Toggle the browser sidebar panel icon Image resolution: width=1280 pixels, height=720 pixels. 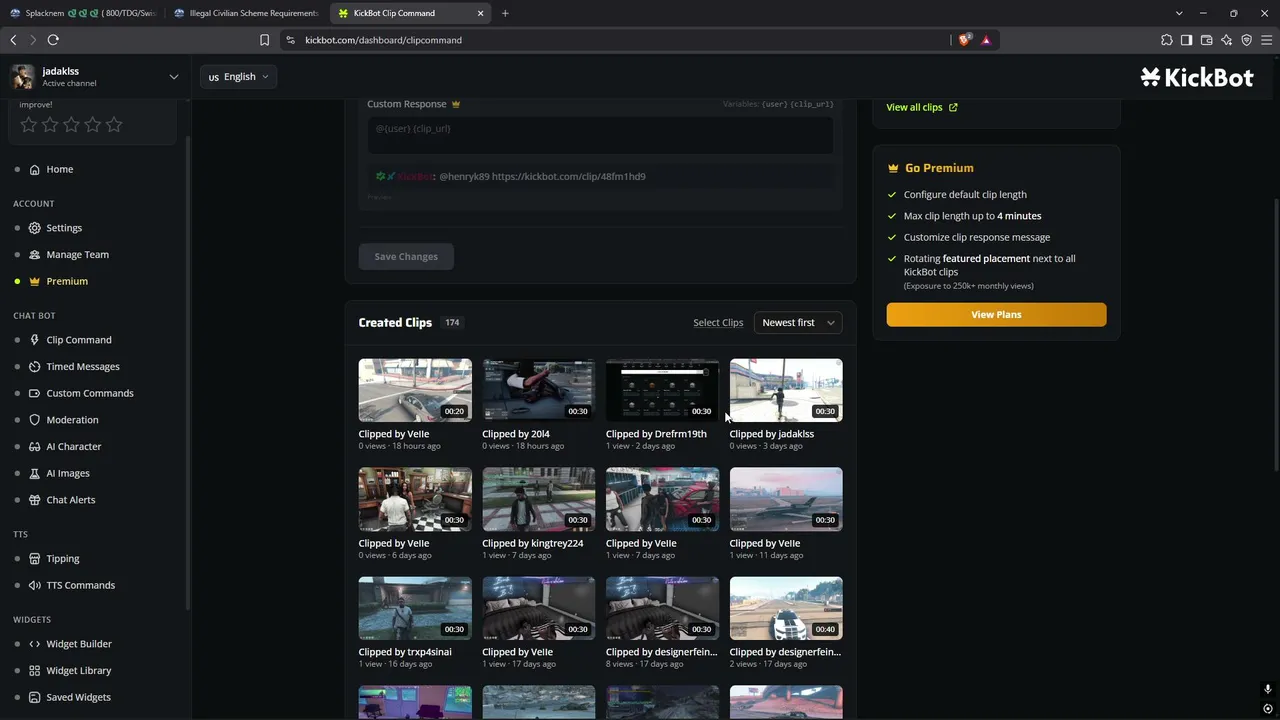tap(1186, 40)
